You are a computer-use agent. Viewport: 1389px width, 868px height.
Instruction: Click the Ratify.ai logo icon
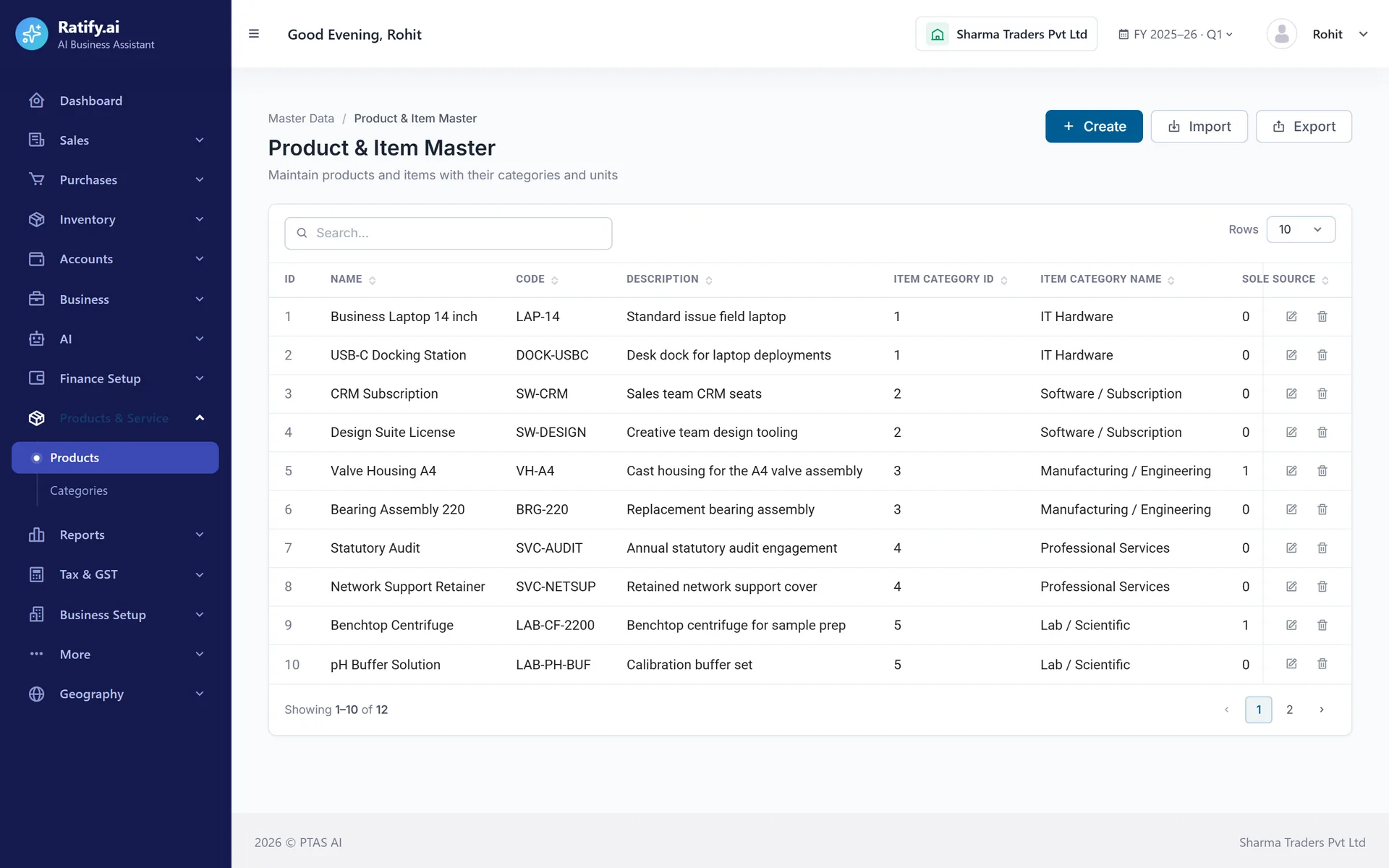(x=32, y=34)
